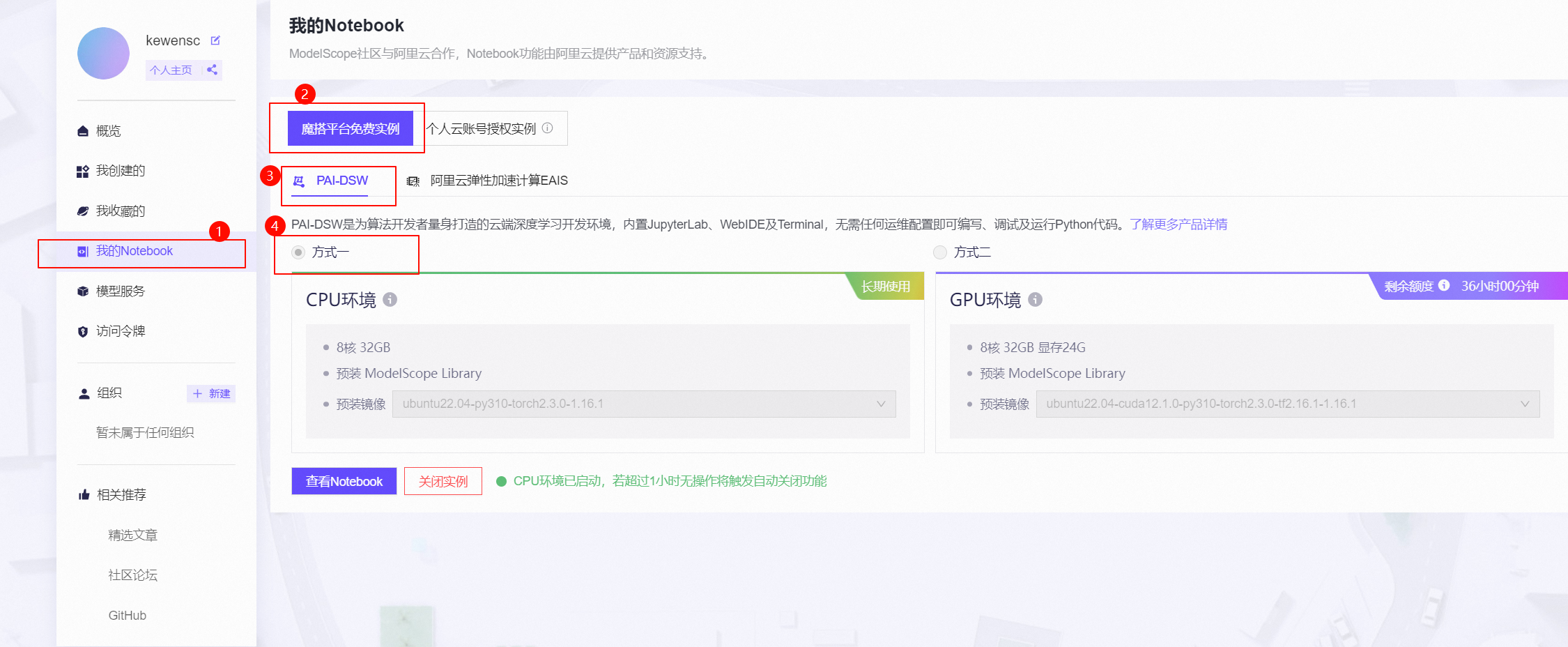Click the info icon next to GPU环境
Image resolution: width=1568 pixels, height=647 pixels.
point(1036,300)
